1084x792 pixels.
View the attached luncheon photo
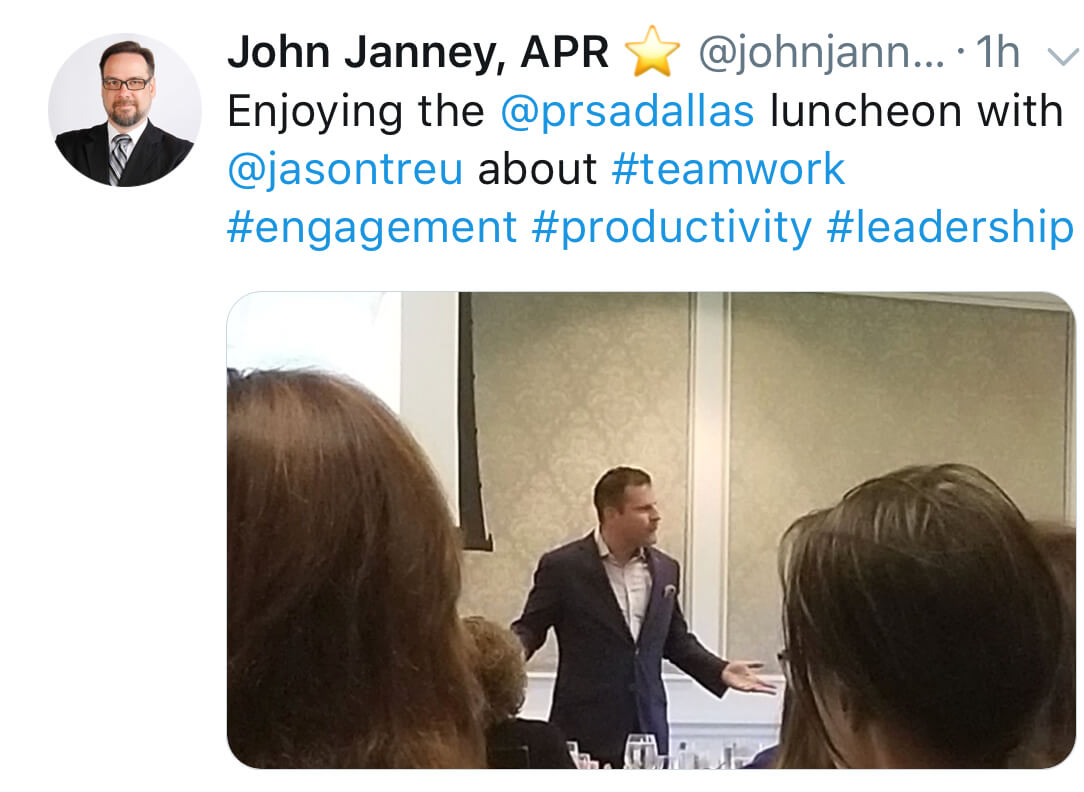click(651, 530)
